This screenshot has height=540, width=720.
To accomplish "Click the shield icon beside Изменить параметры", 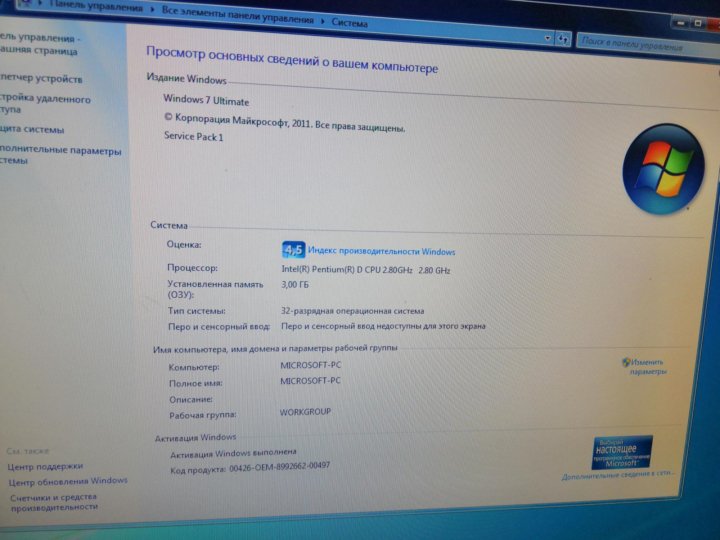I will [x=626, y=362].
